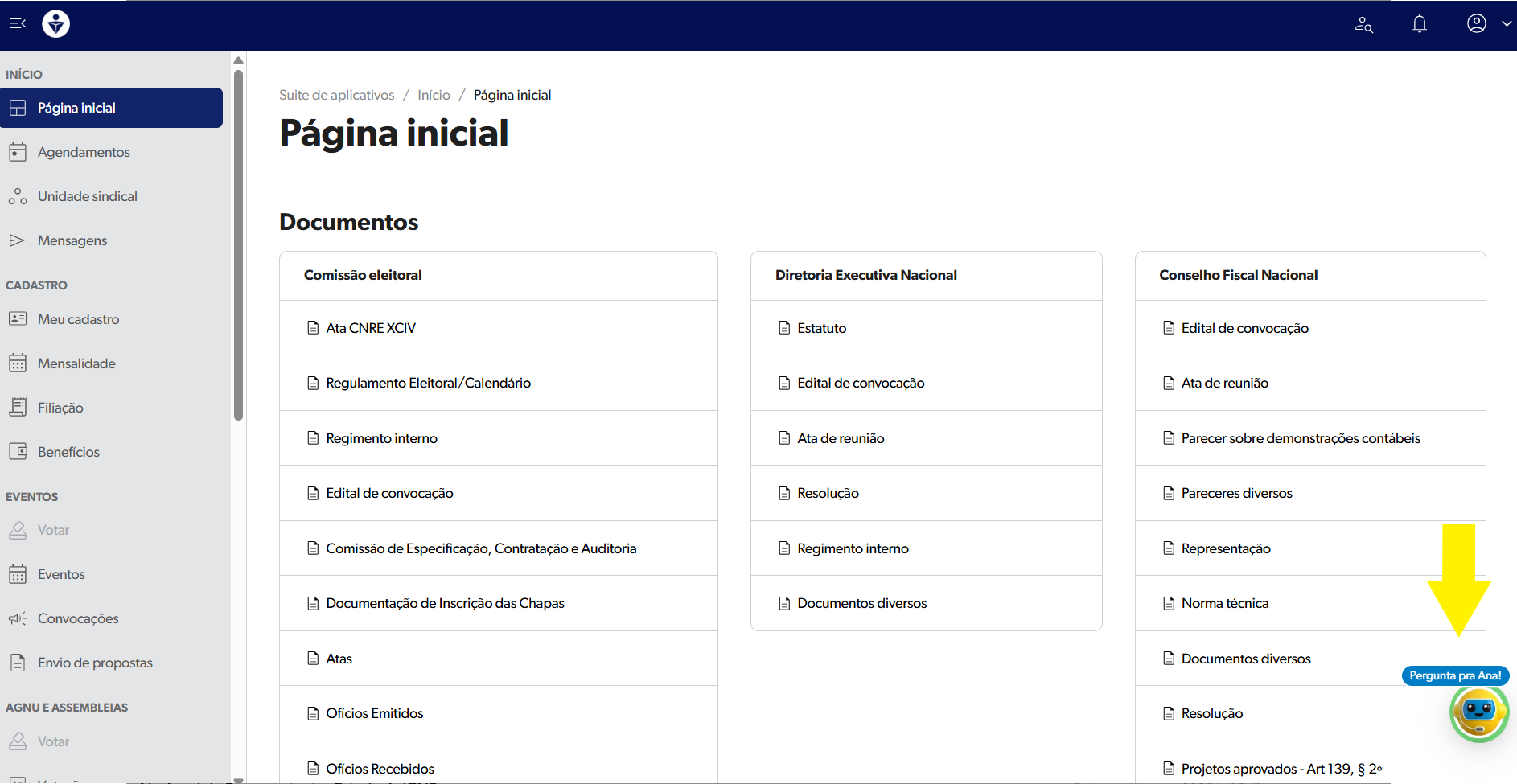Open the Ata CNRE XCIV document
This screenshot has width=1517, height=784.
point(370,328)
